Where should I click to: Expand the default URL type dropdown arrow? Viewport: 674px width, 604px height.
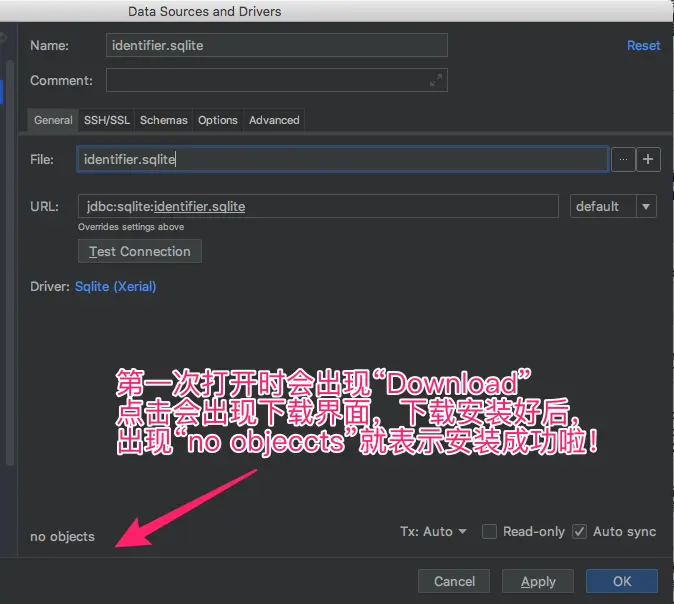coord(646,206)
